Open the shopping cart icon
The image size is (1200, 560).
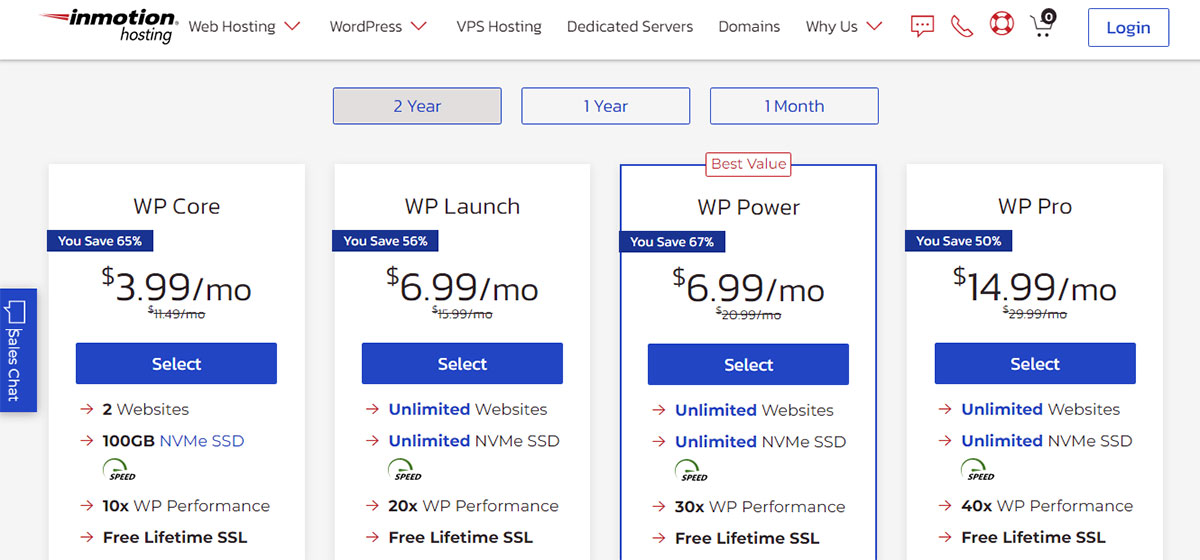(1043, 24)
